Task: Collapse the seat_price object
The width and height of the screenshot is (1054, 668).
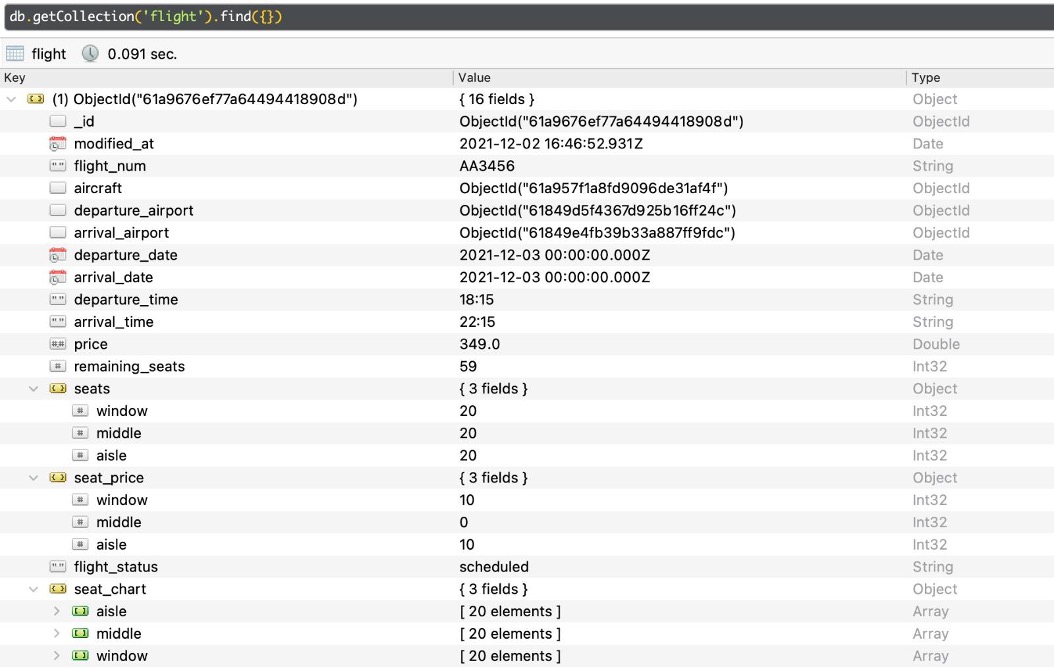Action: click(34, 477)
